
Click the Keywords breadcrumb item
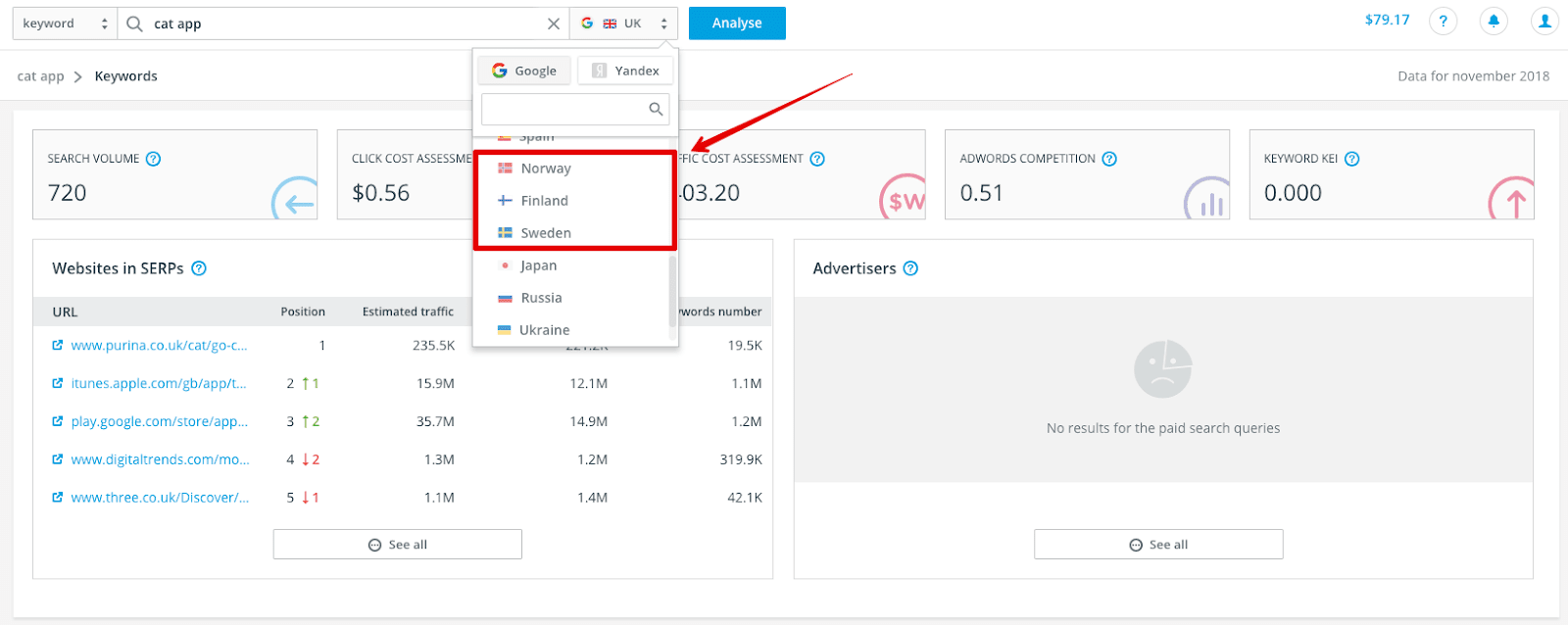coord(125,76)
